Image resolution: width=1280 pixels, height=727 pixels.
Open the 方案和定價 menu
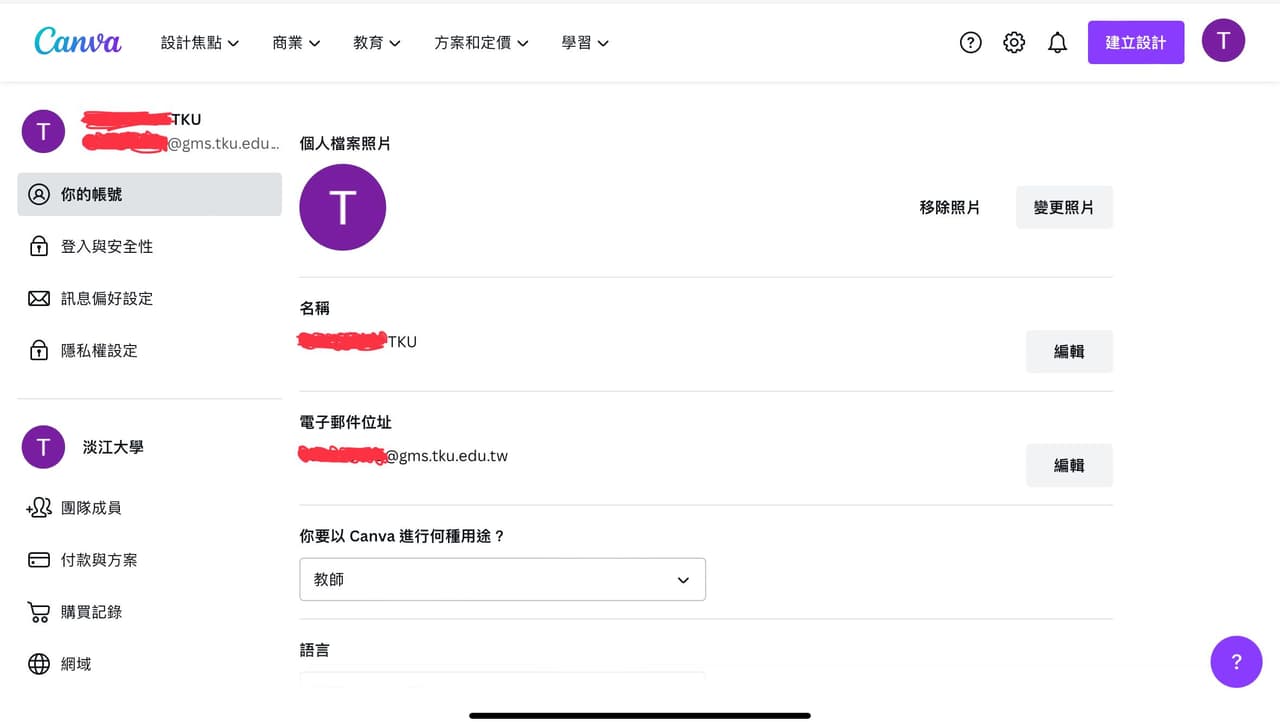[481, 42]
